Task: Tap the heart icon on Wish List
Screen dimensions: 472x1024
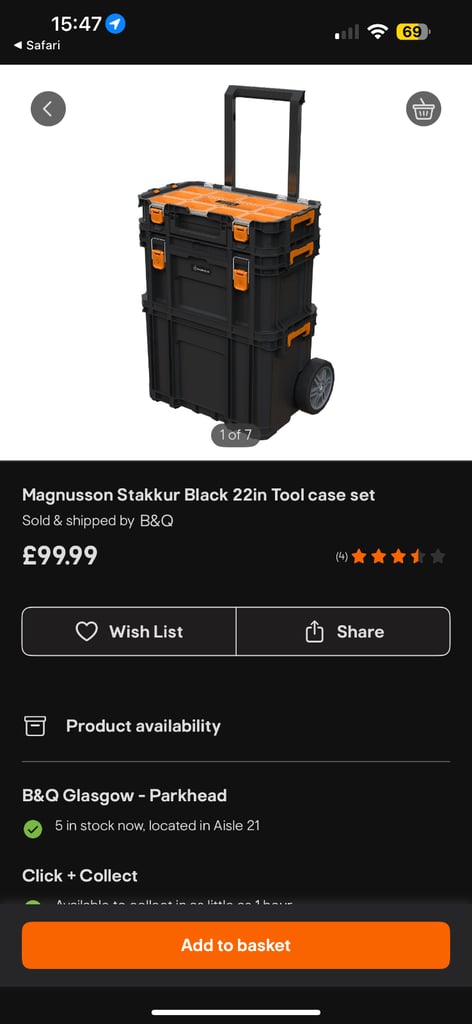Action: (x=86, y=632)
